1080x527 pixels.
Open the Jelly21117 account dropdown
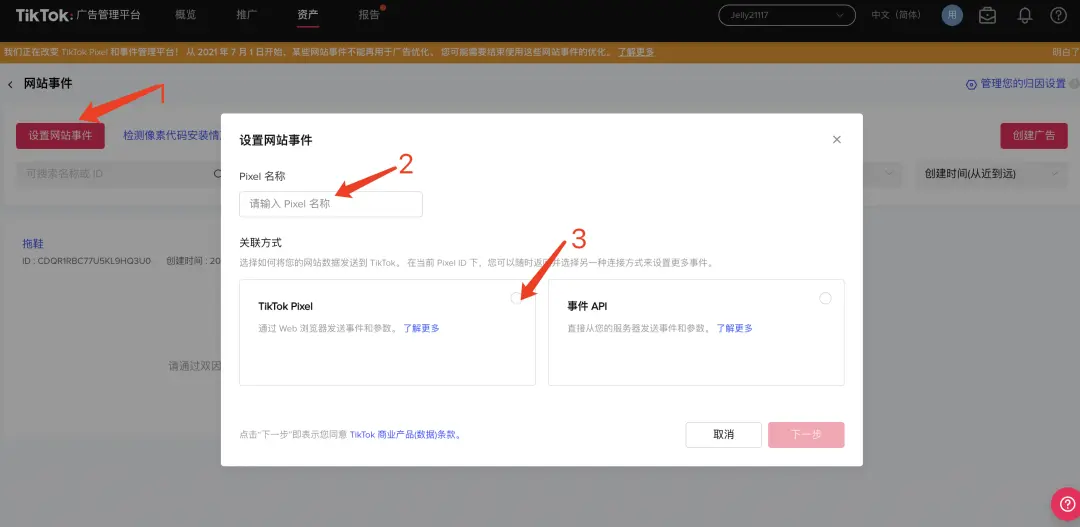tap(787, 15)
